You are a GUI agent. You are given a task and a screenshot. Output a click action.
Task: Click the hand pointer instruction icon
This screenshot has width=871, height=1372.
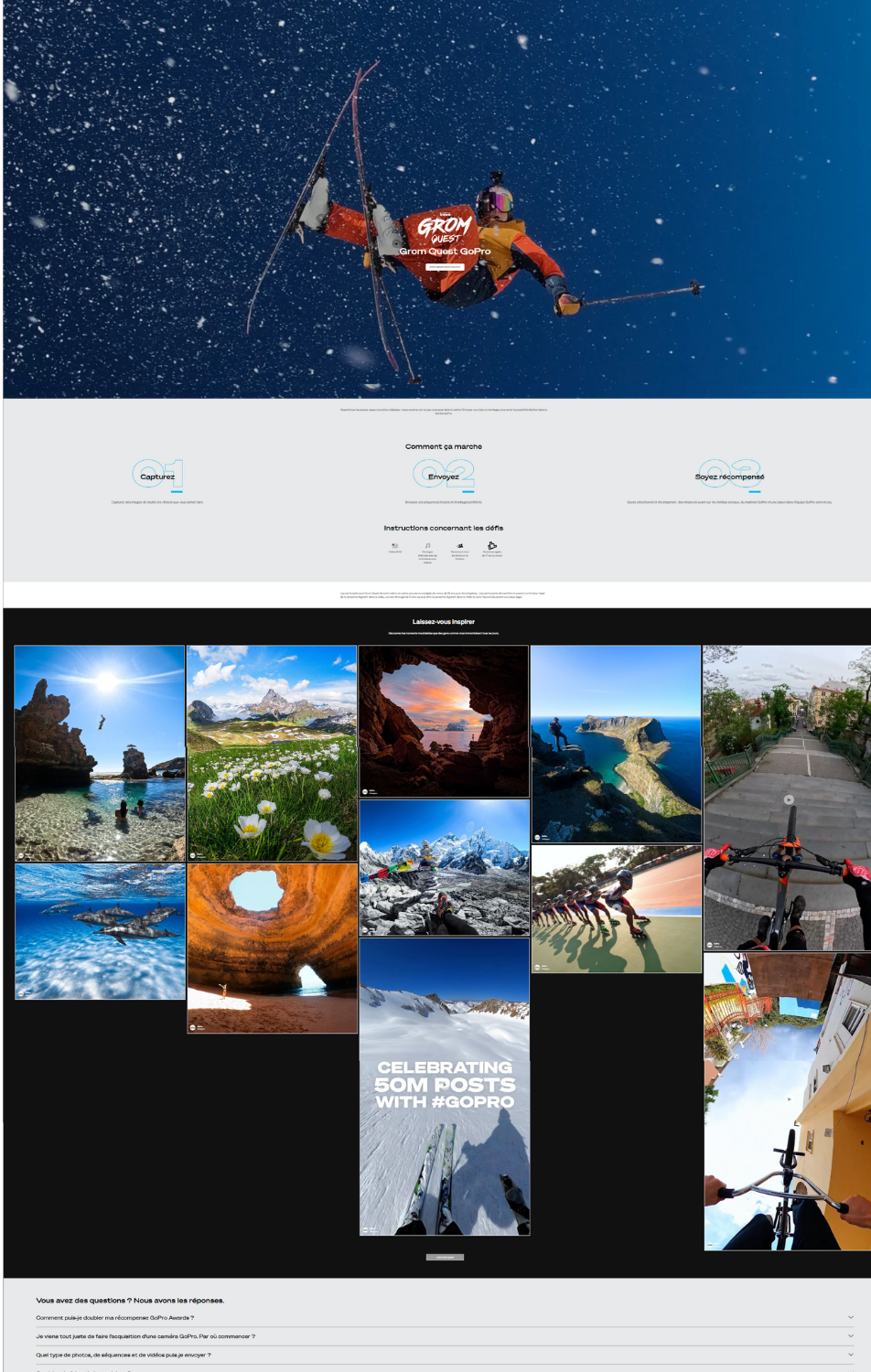pos(492,546)
